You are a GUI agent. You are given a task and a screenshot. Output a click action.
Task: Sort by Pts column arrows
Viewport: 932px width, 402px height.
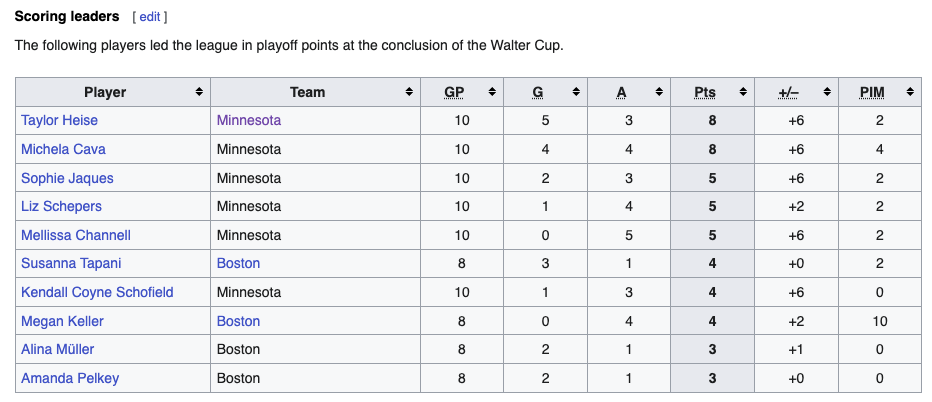click(742, 92)
